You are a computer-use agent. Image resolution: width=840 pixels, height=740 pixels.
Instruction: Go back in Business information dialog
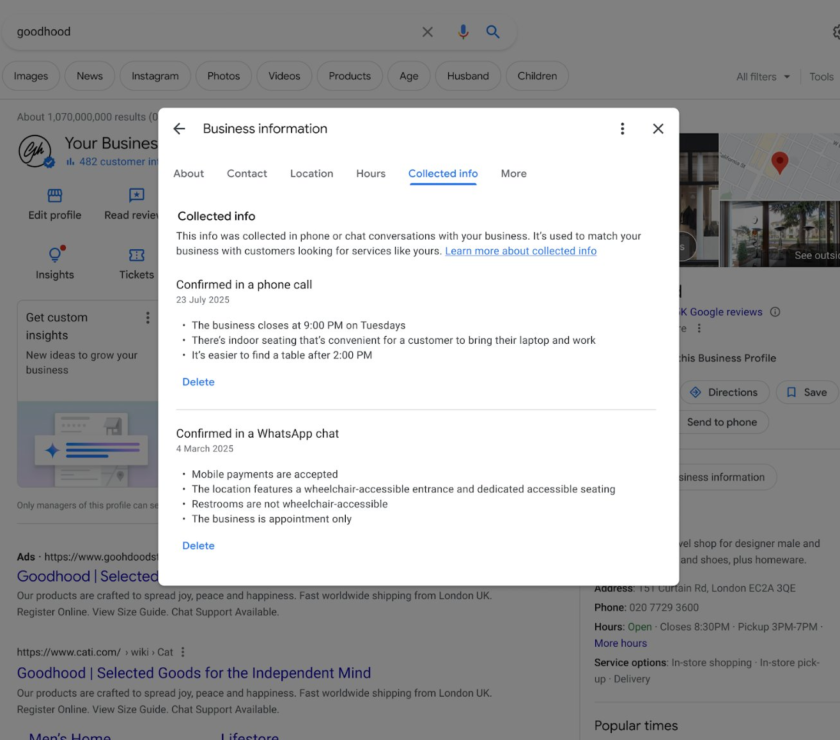[x=179, y=129]
